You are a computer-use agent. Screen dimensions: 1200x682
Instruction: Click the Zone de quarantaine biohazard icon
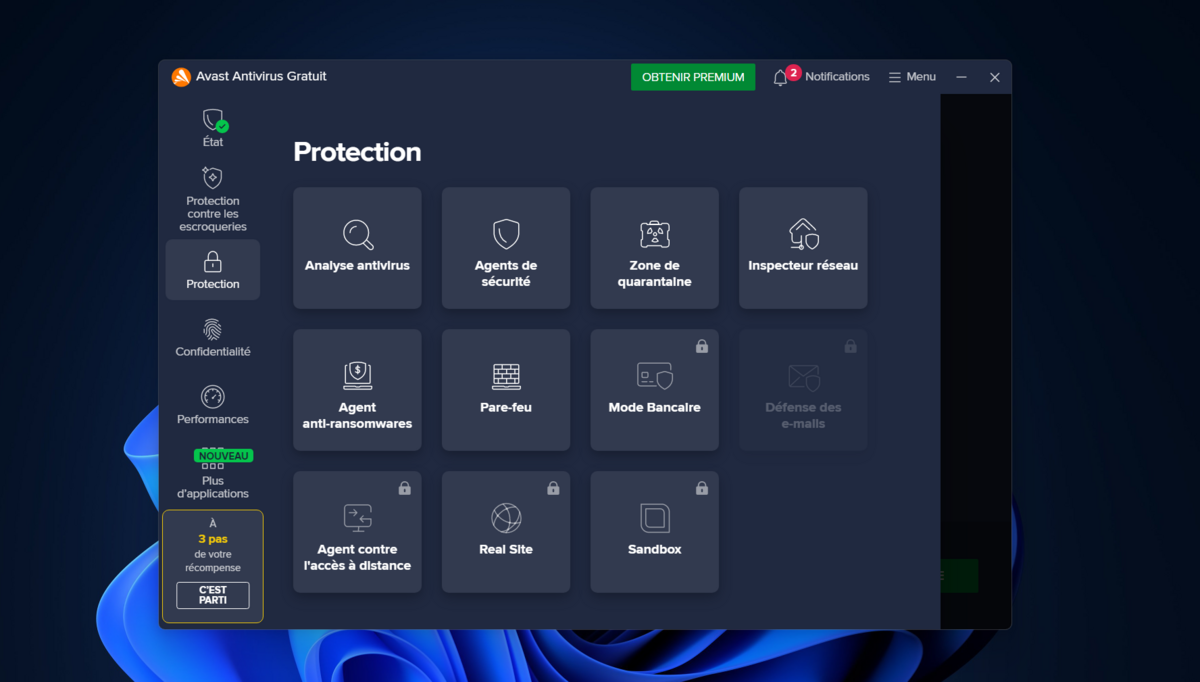(x=655, y=235)
